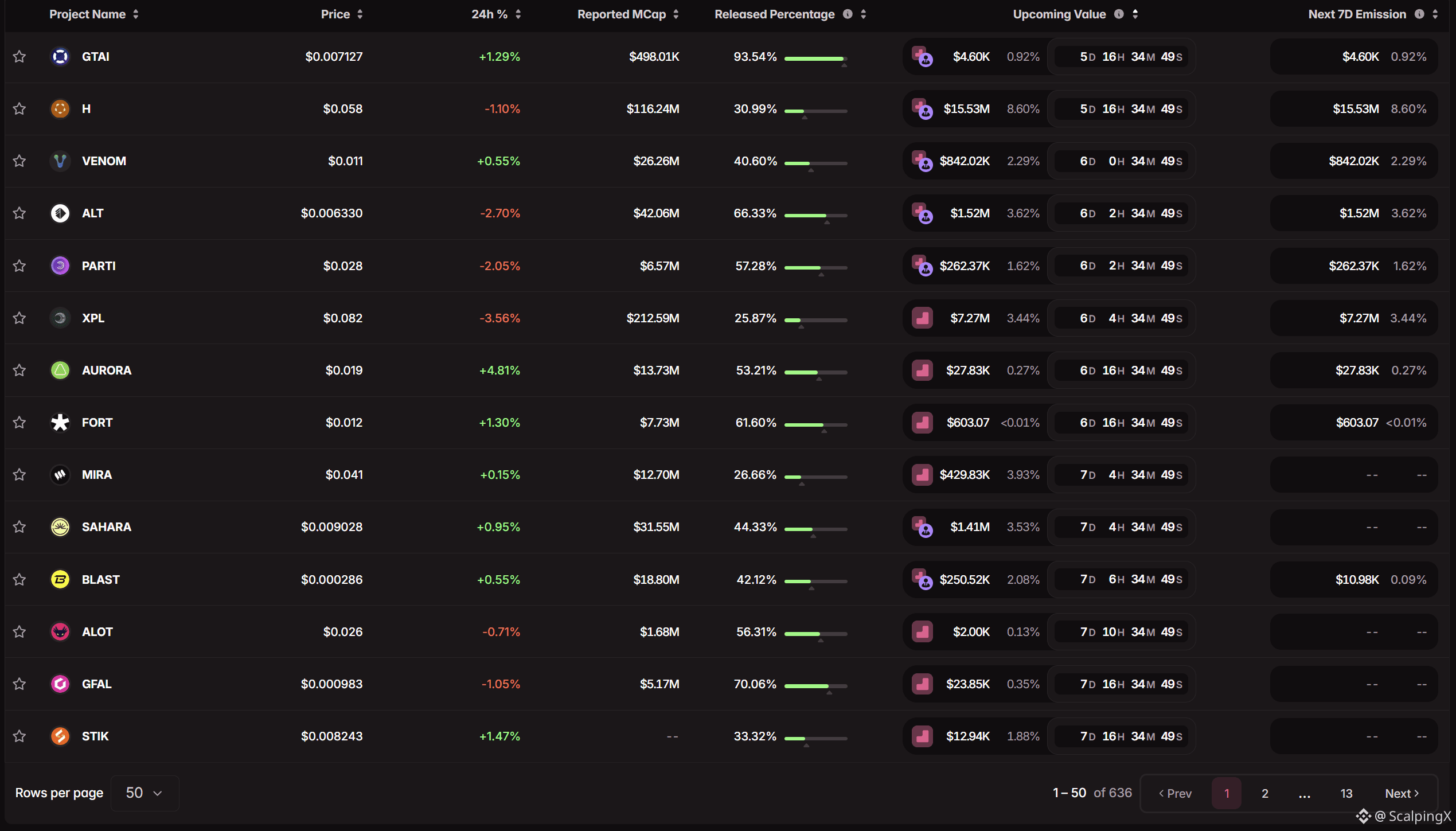Add PARTI to watchlist star

[19, 266]
